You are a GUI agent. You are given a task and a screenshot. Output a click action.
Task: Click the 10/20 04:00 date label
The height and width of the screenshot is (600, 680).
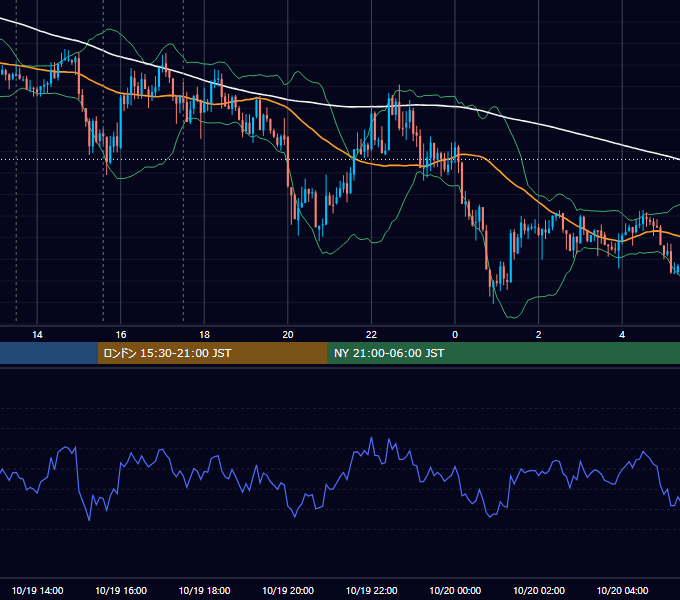[x=622, y=590]
